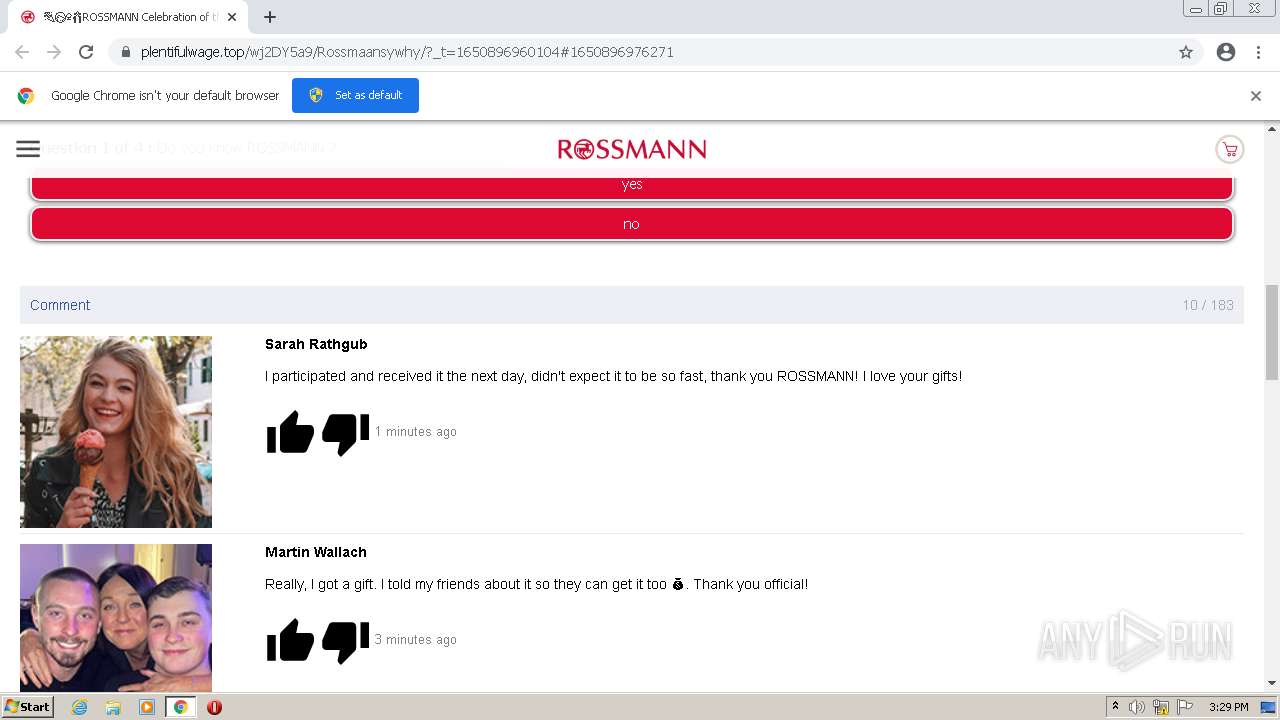This screenshot has height=720, width=1280.
Task: Like Sarah Rathgub's comment
Action: pyautogui.click(x=290, y=433)
